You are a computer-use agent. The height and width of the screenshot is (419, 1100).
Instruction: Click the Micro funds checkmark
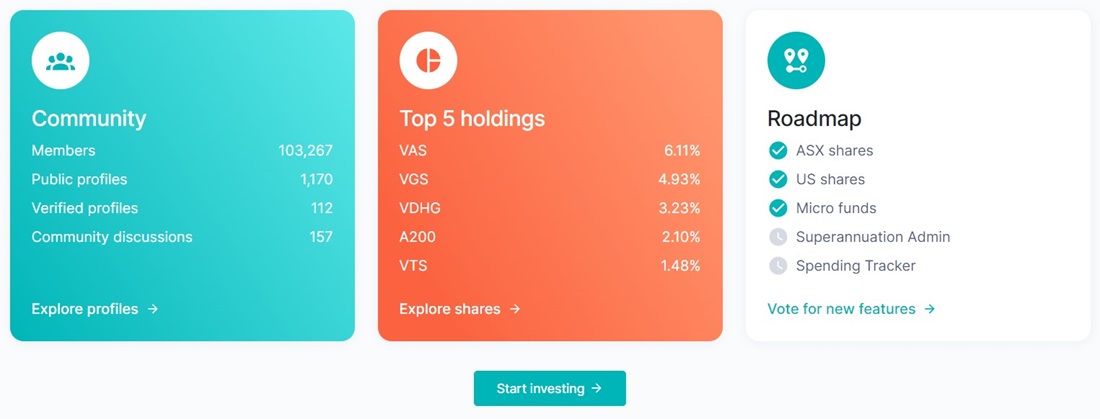click(x=778, y=208)
